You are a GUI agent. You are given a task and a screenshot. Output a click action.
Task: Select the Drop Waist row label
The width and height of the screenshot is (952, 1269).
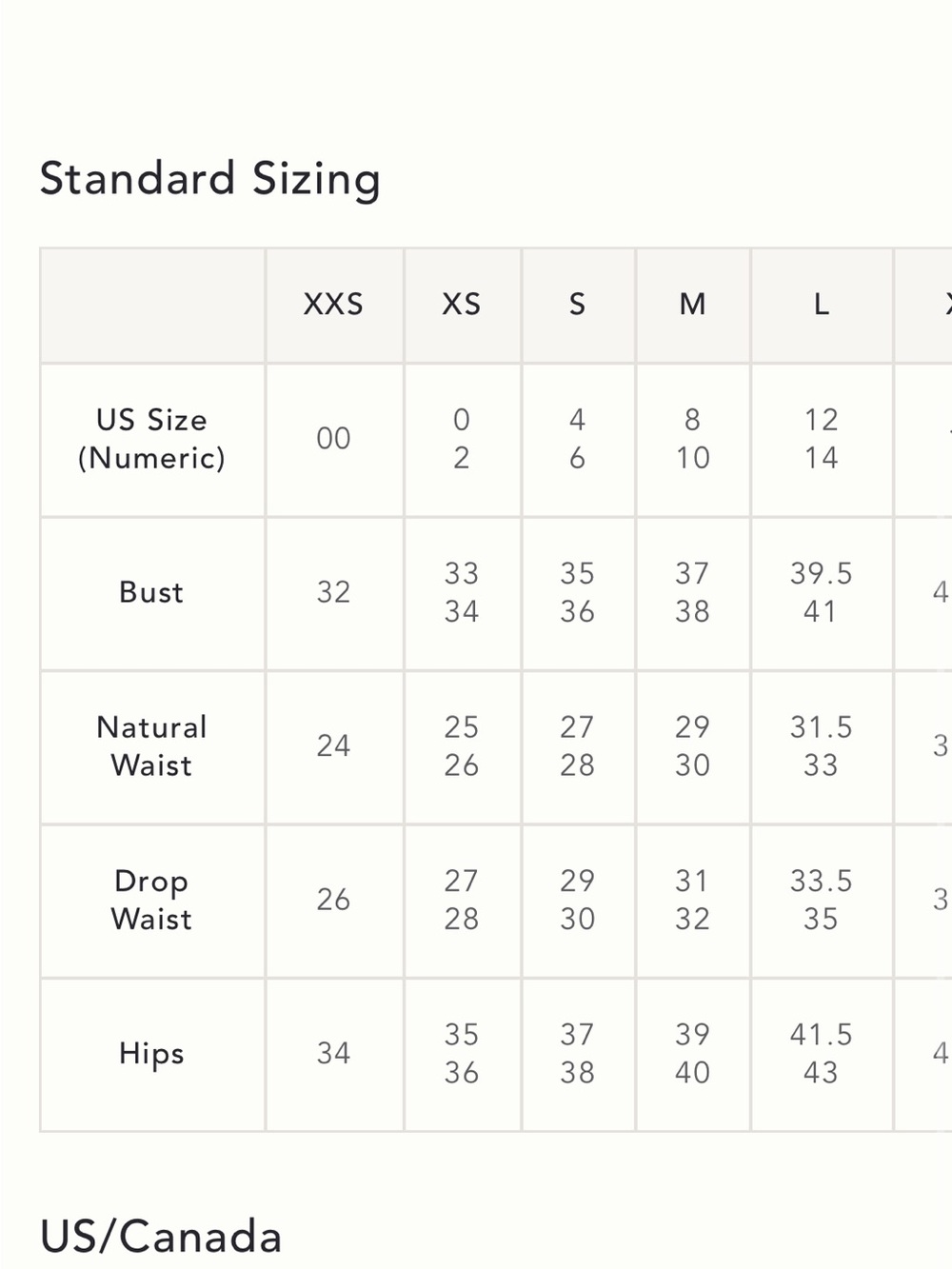[x=152, y=900]
